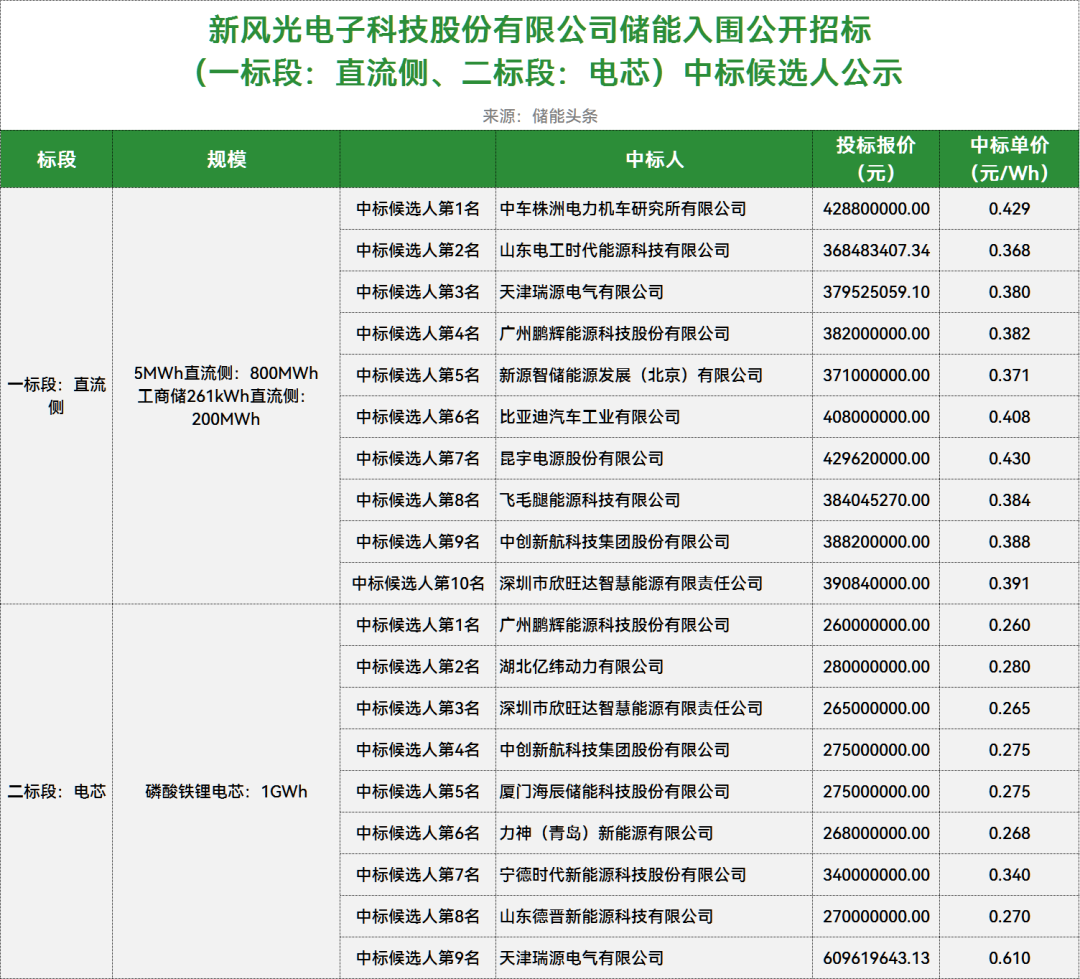
Task: Click unit price 0.382
Action: [x=1009, y=333]
